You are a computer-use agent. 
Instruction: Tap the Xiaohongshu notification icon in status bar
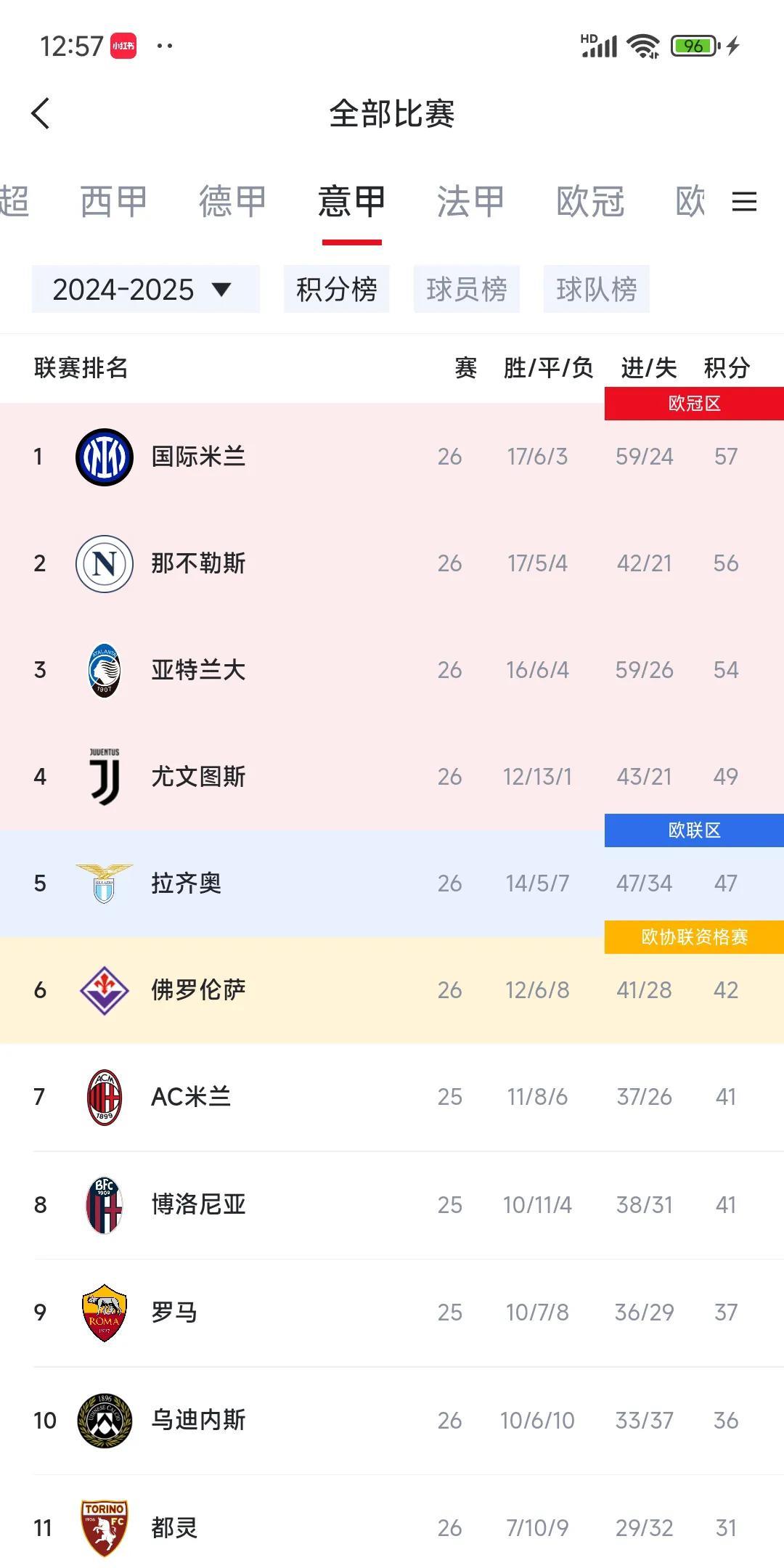123,46
